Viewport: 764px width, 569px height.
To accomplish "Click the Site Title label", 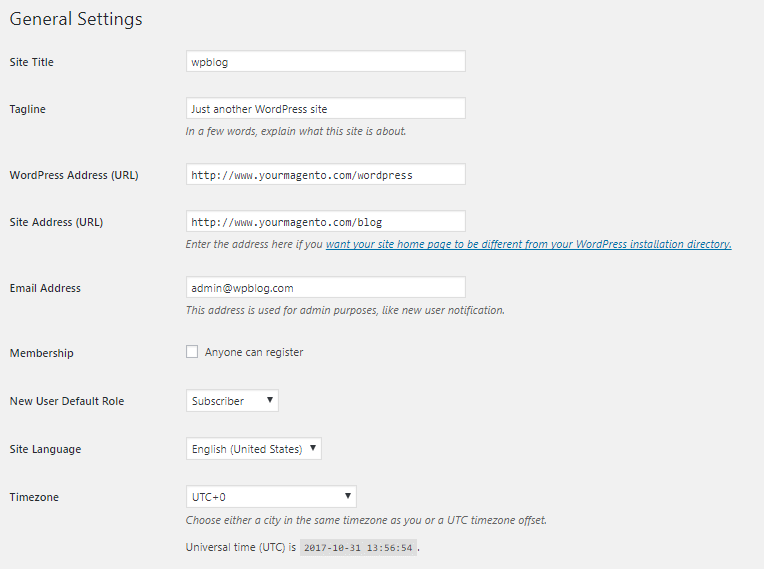I will tap(32, 62).
